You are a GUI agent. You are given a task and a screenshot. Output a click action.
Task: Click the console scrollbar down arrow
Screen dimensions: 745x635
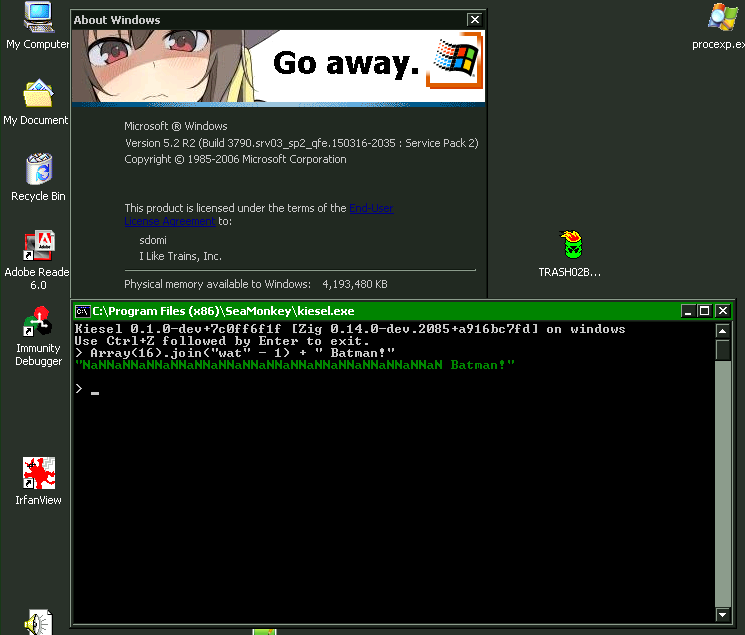click(x=723, y=615)
